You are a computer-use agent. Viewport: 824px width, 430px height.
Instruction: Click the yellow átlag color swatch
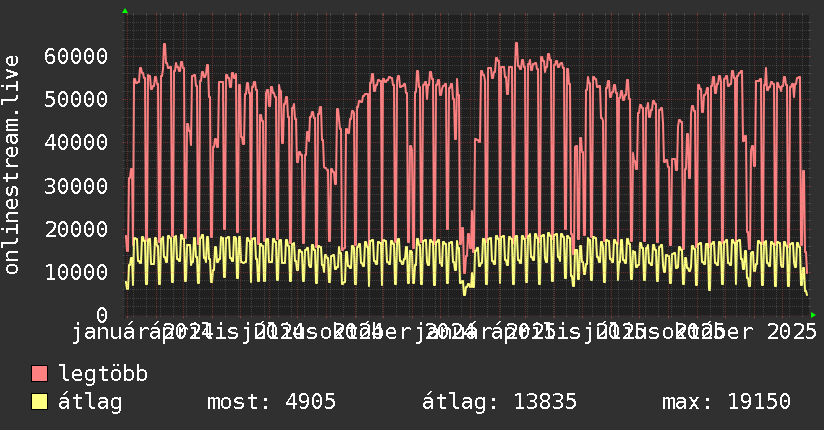(x=40, y=402)
